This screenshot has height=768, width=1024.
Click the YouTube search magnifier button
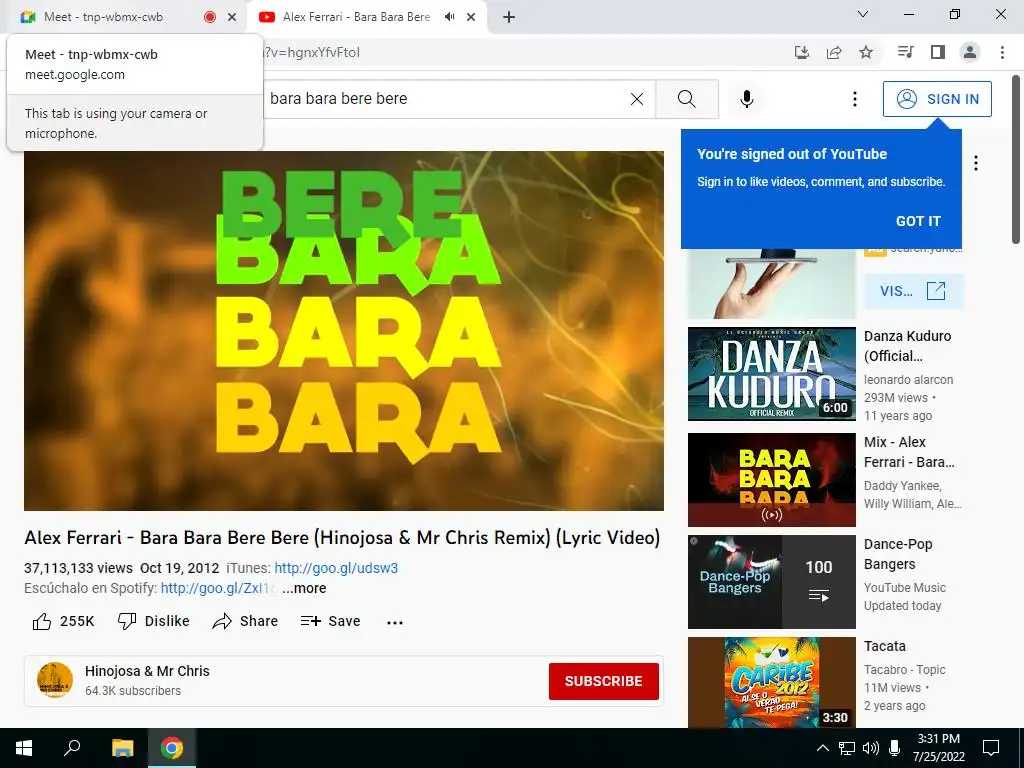click(x=687, y=99)
